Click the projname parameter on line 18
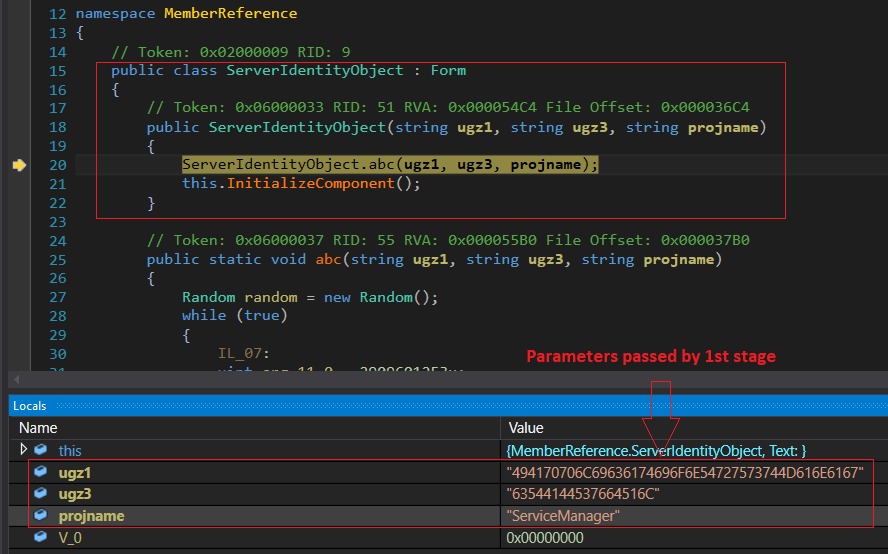The width and height of the screenshot is (888, 554). click(x=723, y=127)
